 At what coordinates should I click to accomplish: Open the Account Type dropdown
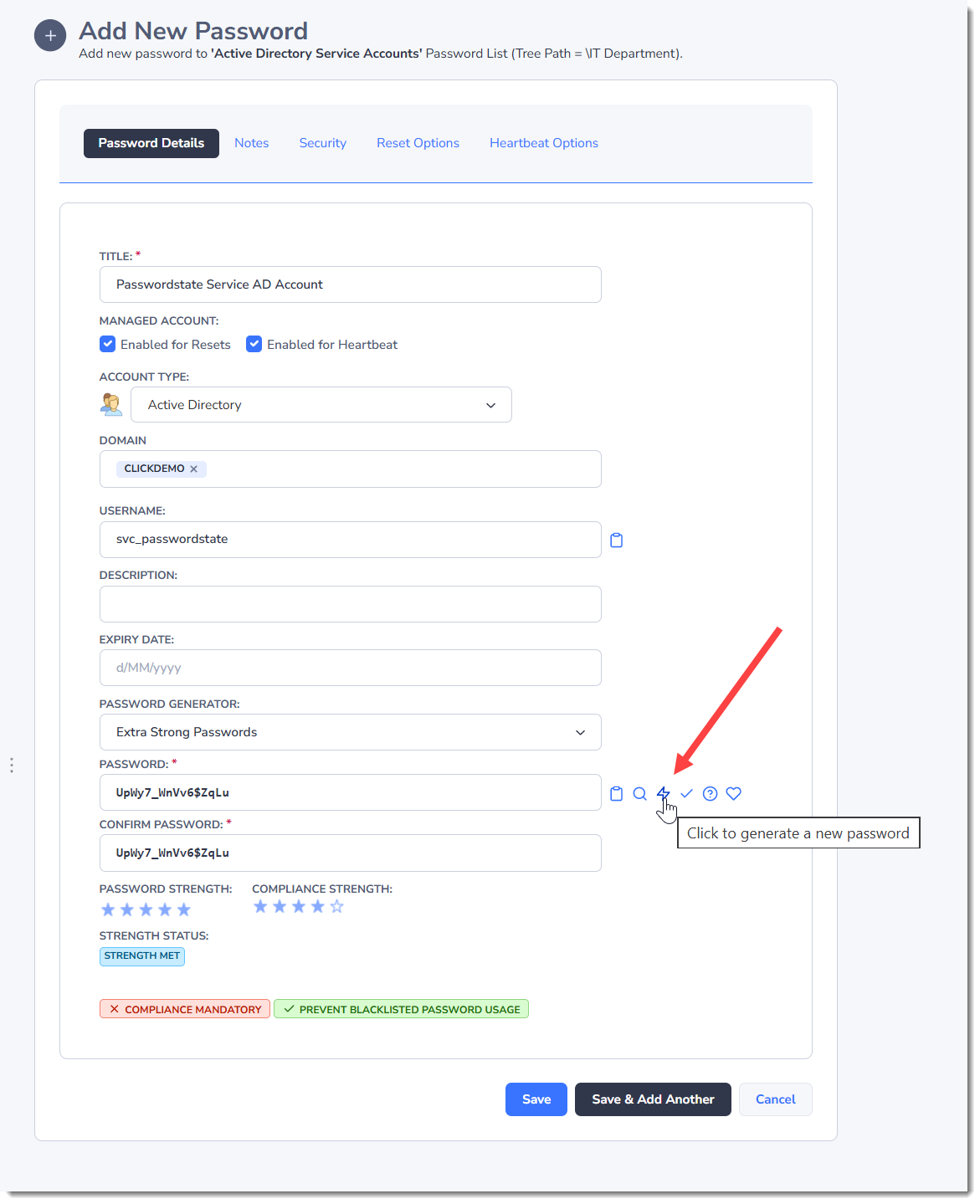[321, 405]
